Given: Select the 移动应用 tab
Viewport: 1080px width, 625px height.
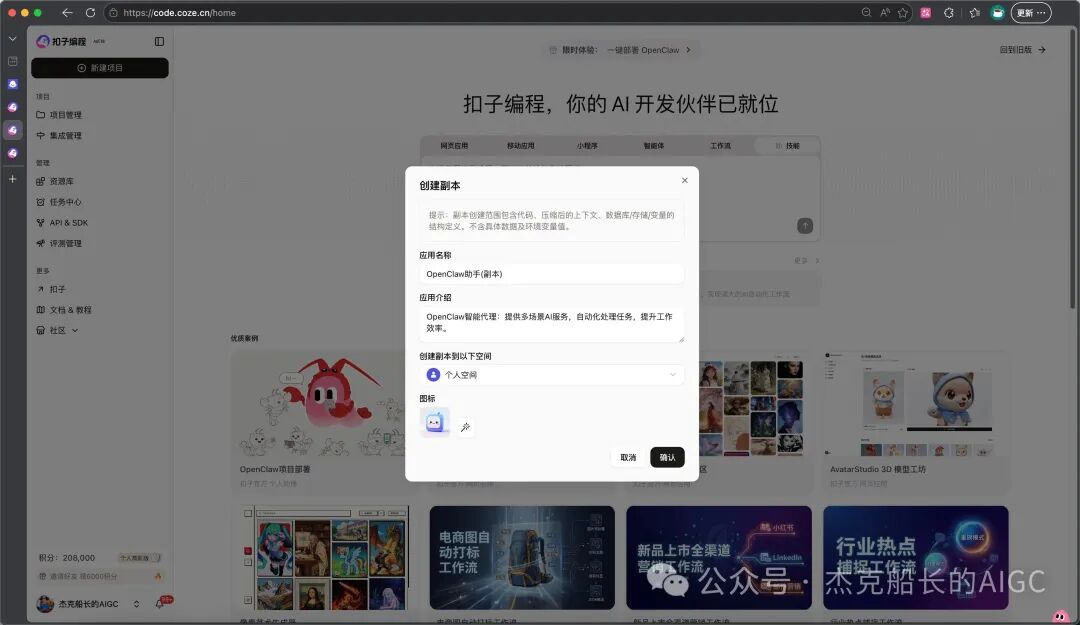Looking at the screenshot, I should coord(521,146).
